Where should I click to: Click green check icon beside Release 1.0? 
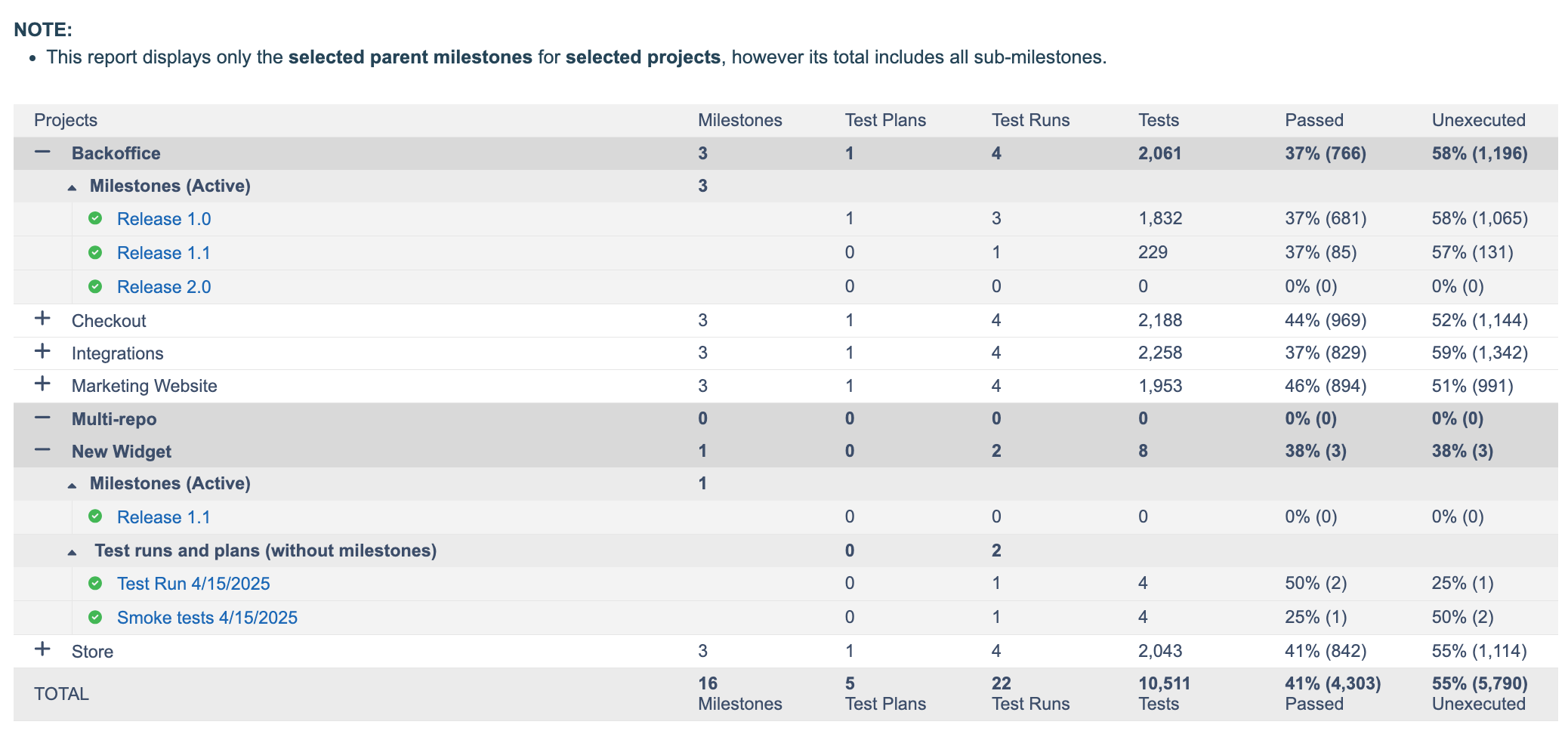pyautogui.click(x=95, y=219)
